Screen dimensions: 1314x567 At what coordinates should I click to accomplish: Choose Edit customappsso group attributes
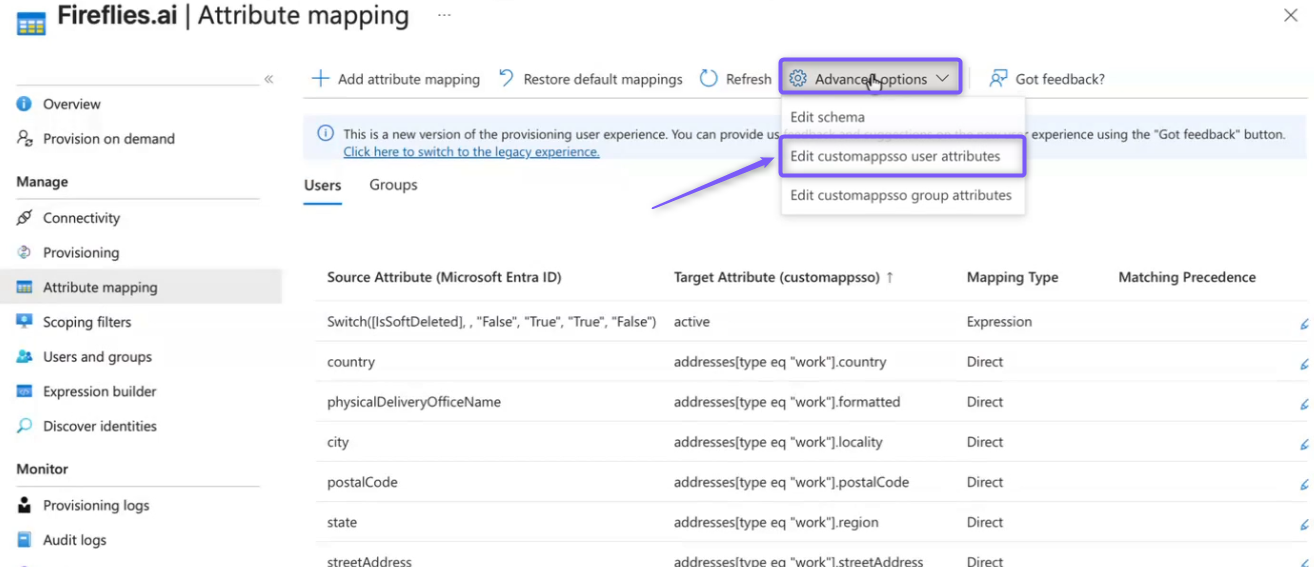pyautogui.click(x=902, y=195)
